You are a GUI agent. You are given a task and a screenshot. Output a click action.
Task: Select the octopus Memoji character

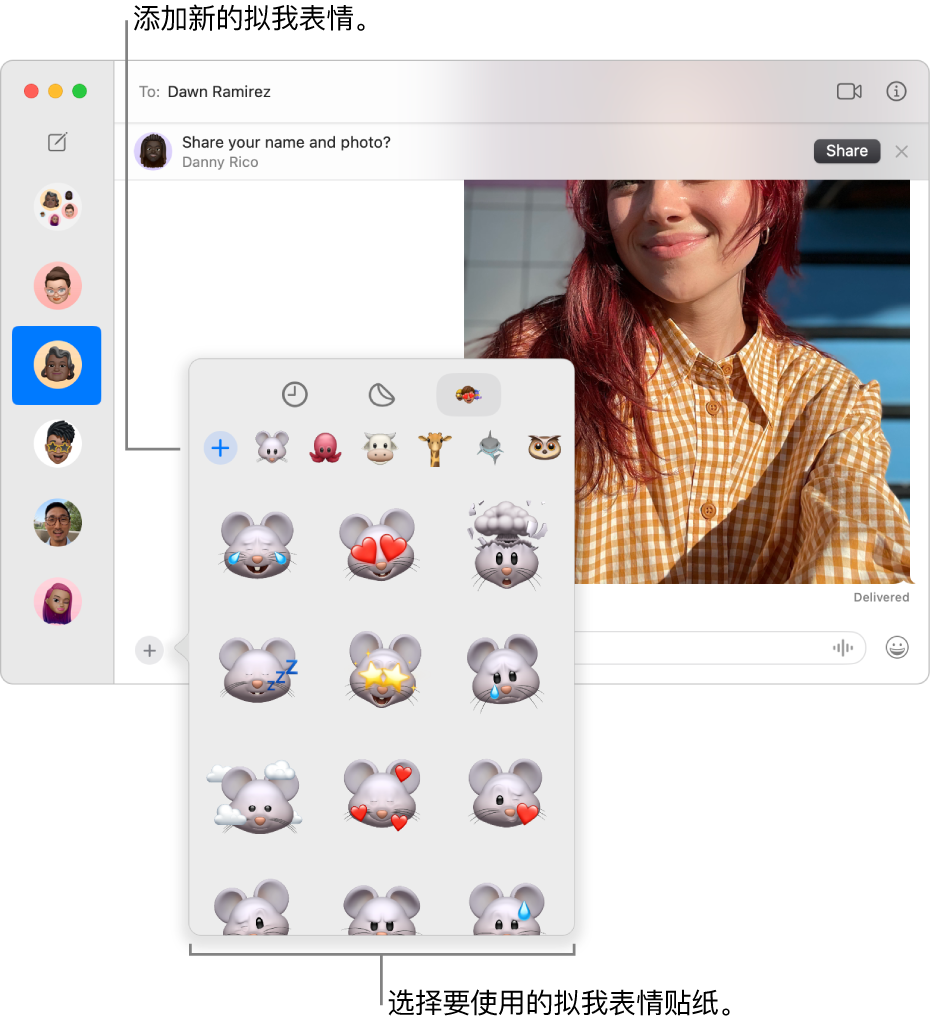pyautogui.click(x=326, y=448)
